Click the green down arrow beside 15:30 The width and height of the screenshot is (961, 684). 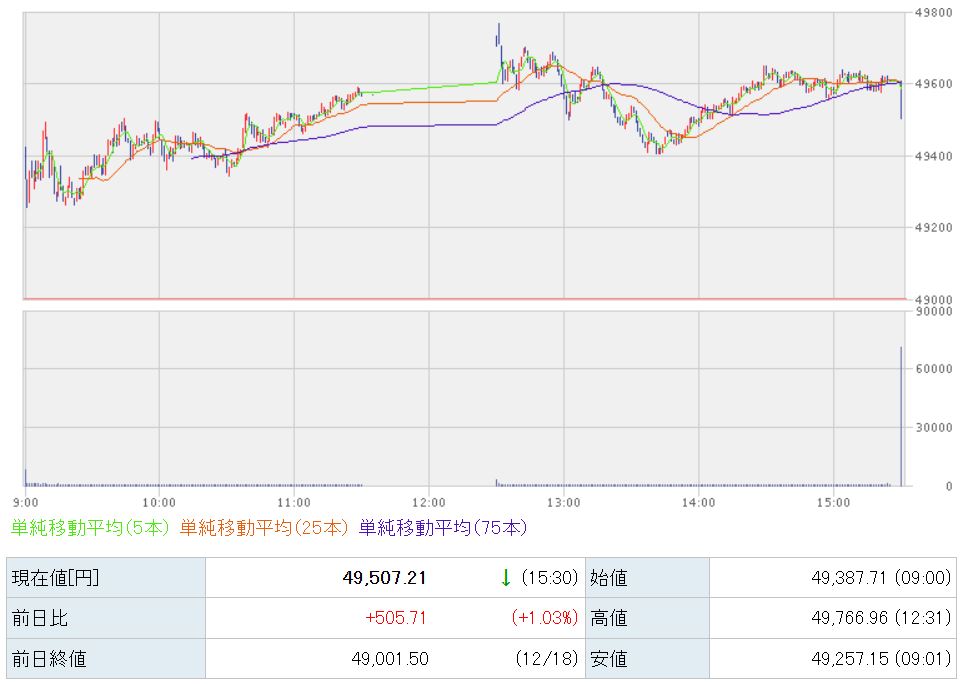pos(506,577)
